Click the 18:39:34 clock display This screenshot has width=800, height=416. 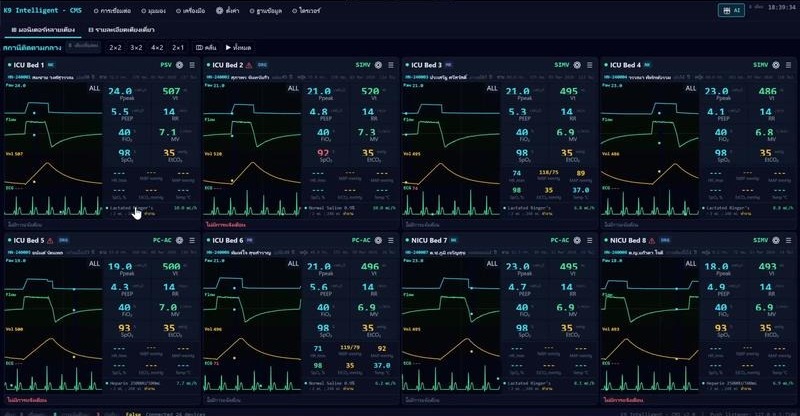click(x=782, y=8)
